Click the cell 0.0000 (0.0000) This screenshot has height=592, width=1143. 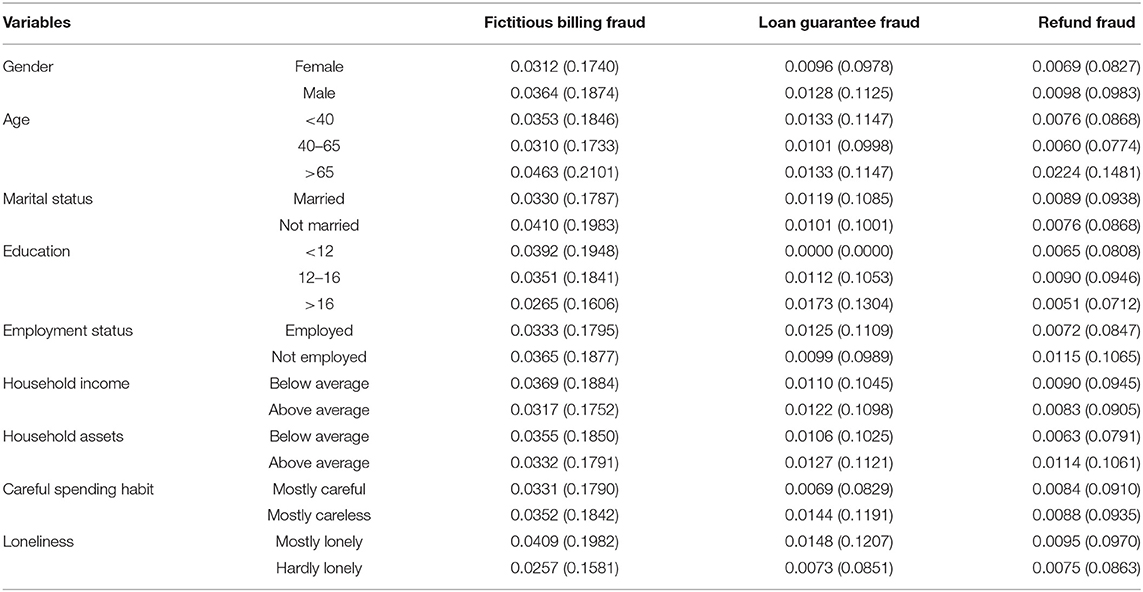[x=838, y=252]
